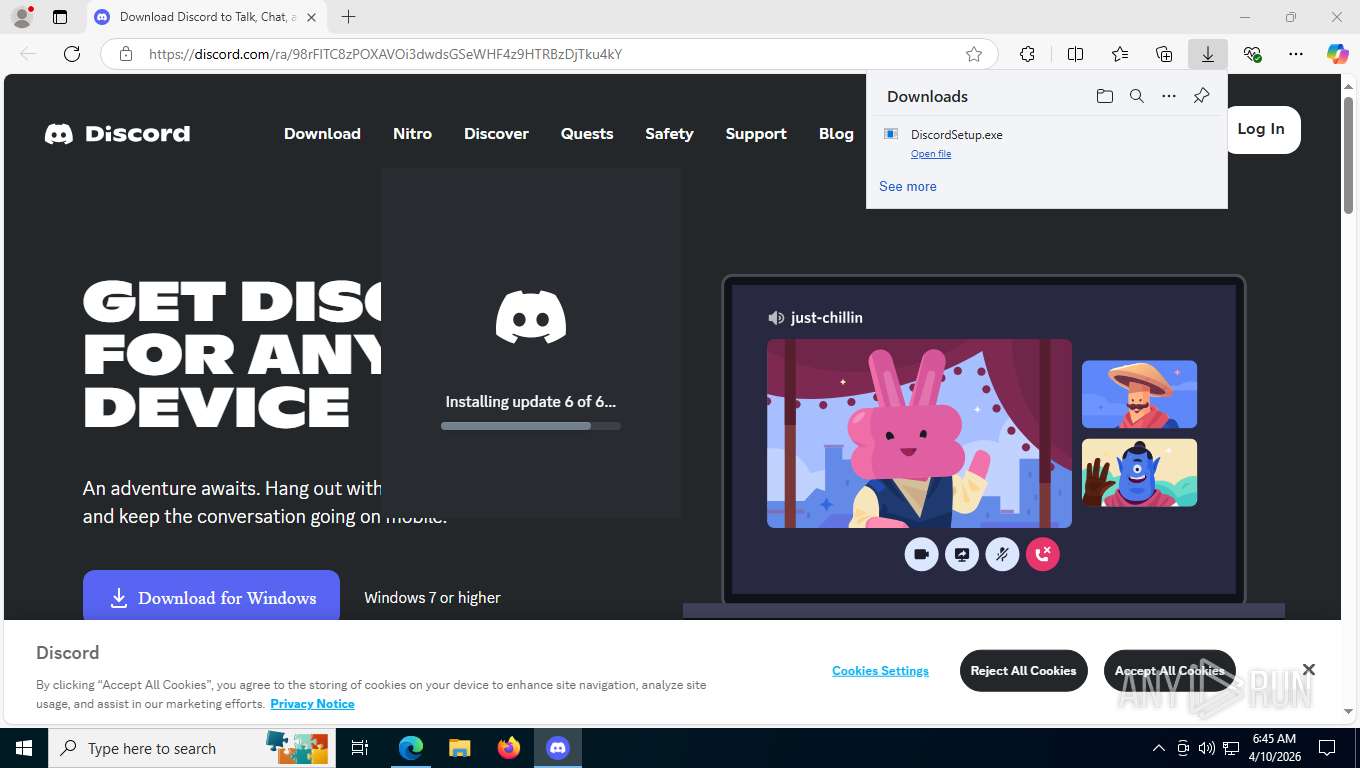This screenshot has height=768, width=1360.
Task: Click the blue cyclops avatar thumbnail
Action: click(x=1139, y=473)
